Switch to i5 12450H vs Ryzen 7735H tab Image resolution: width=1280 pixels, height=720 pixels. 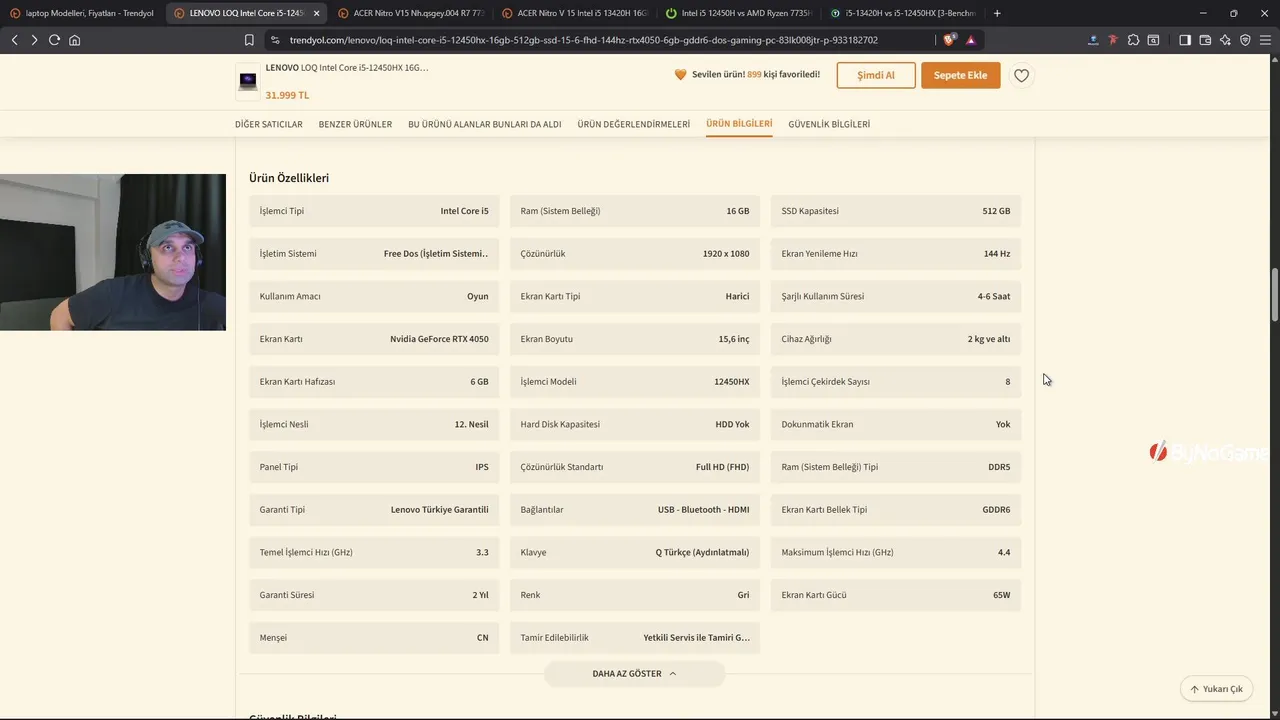tap(738, 13)
